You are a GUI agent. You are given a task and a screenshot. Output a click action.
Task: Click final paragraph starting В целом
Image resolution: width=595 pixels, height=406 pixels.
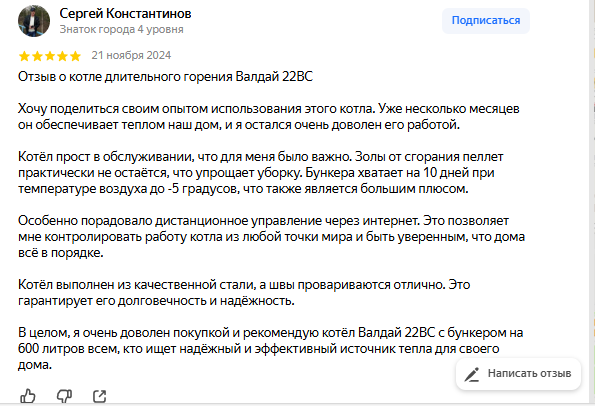[271, 348]
